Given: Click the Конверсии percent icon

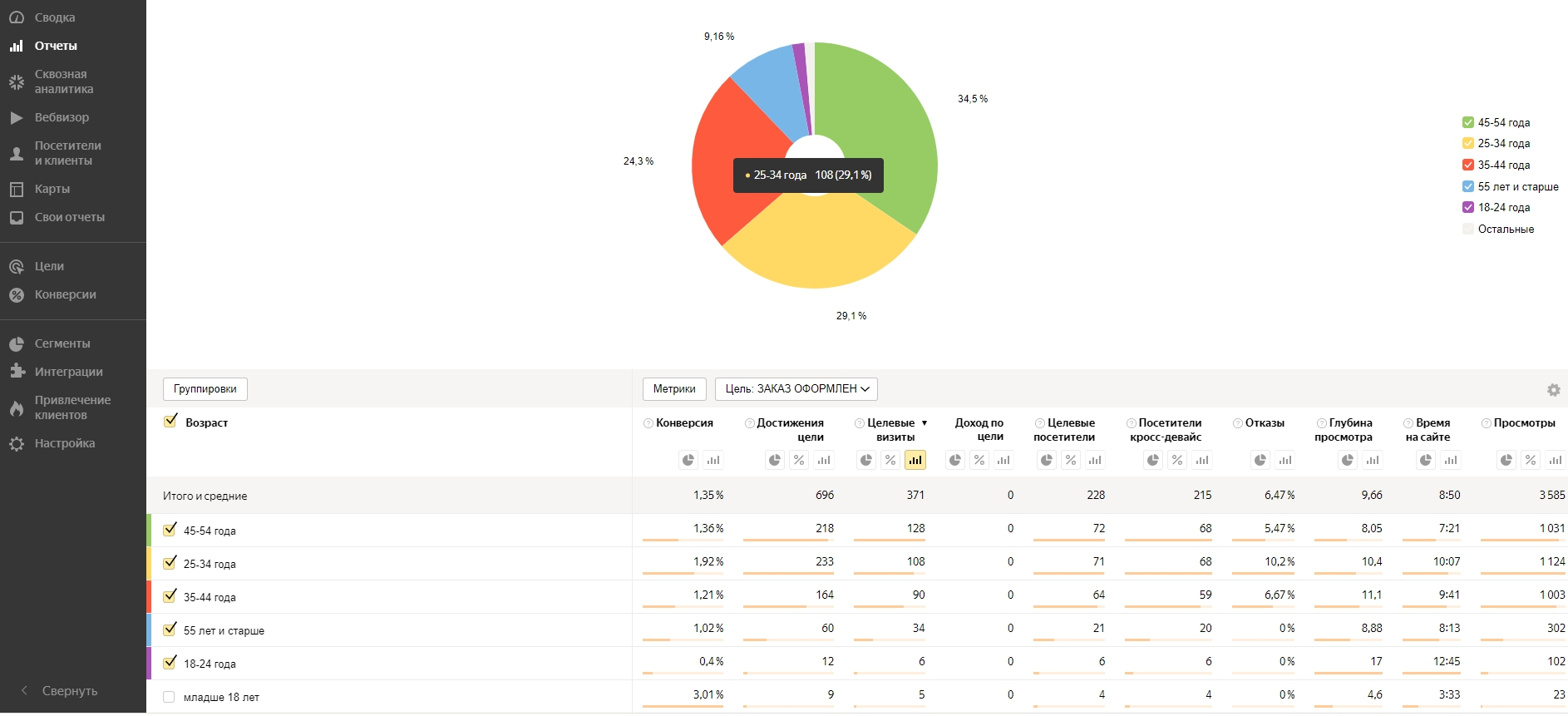Looking at the screenshot, I should pos(17,294).
